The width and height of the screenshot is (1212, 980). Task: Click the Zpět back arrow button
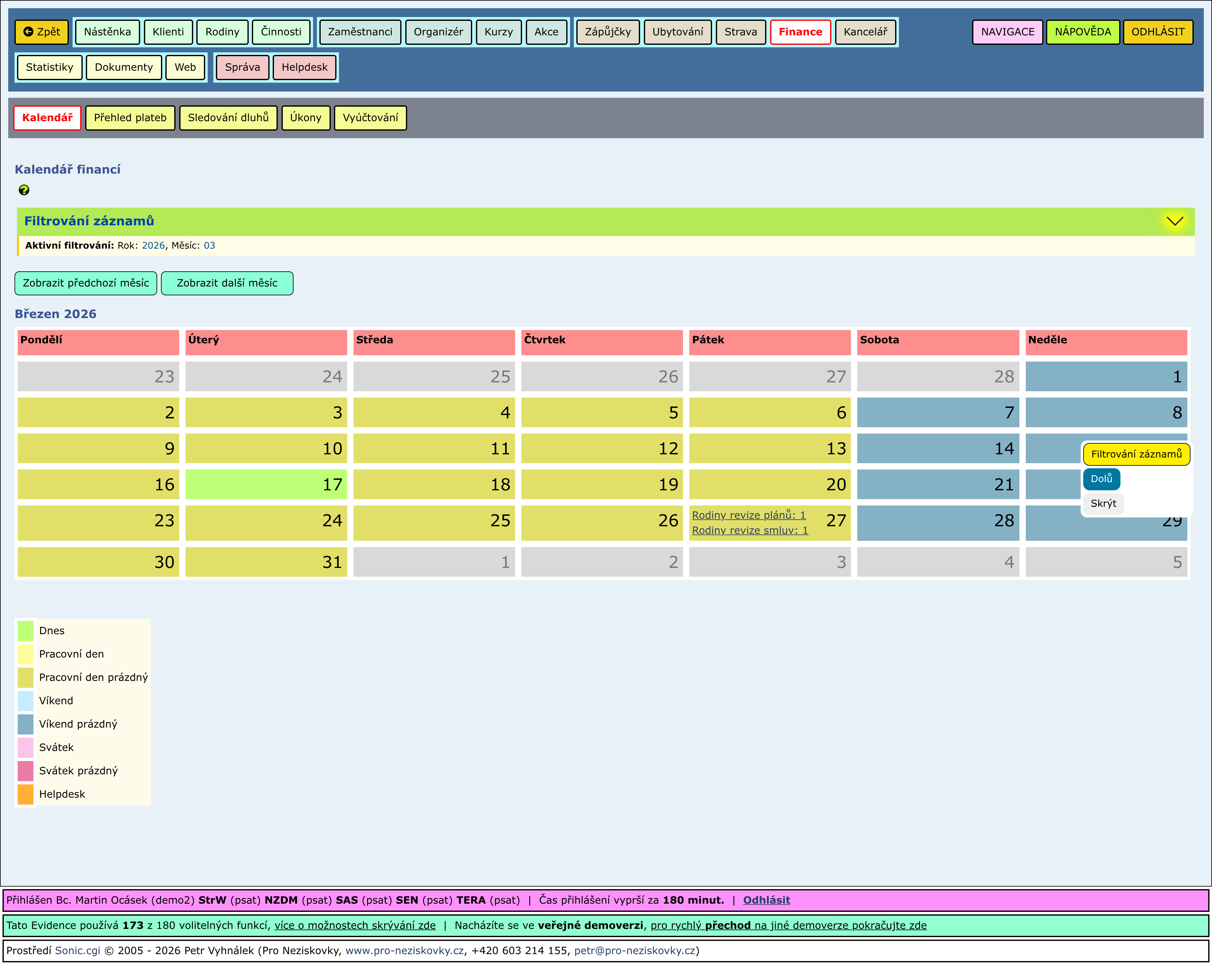click(42, 32)
